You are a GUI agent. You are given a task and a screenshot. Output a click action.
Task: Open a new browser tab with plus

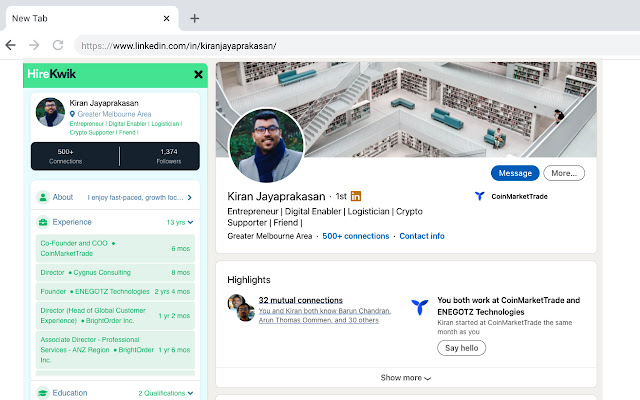click(195, 18)
